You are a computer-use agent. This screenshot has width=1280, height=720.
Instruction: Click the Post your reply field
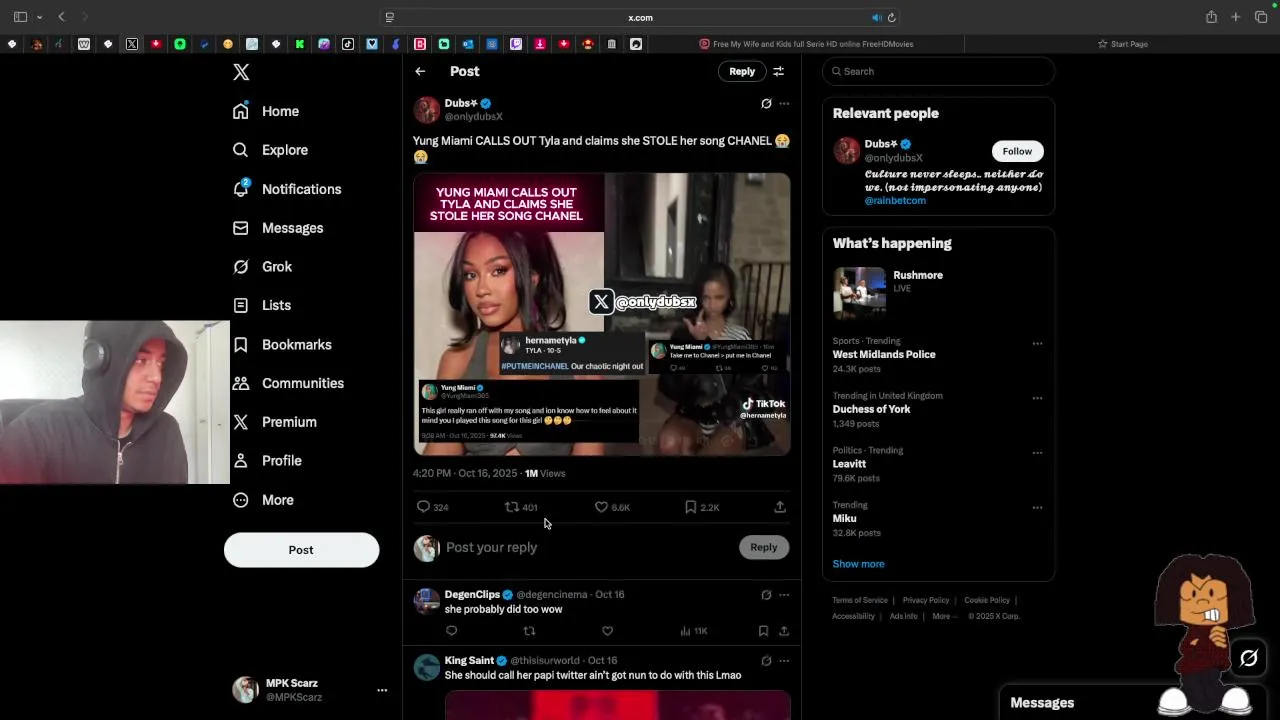(x=588, y=547)
